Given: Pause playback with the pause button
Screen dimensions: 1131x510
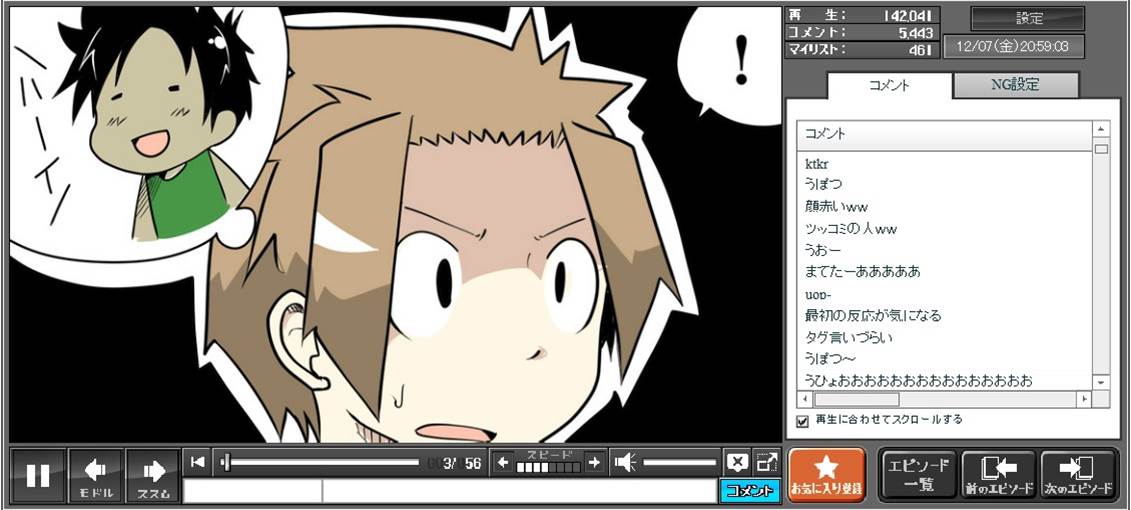Looking at the screenshot, I should [38, 475].
